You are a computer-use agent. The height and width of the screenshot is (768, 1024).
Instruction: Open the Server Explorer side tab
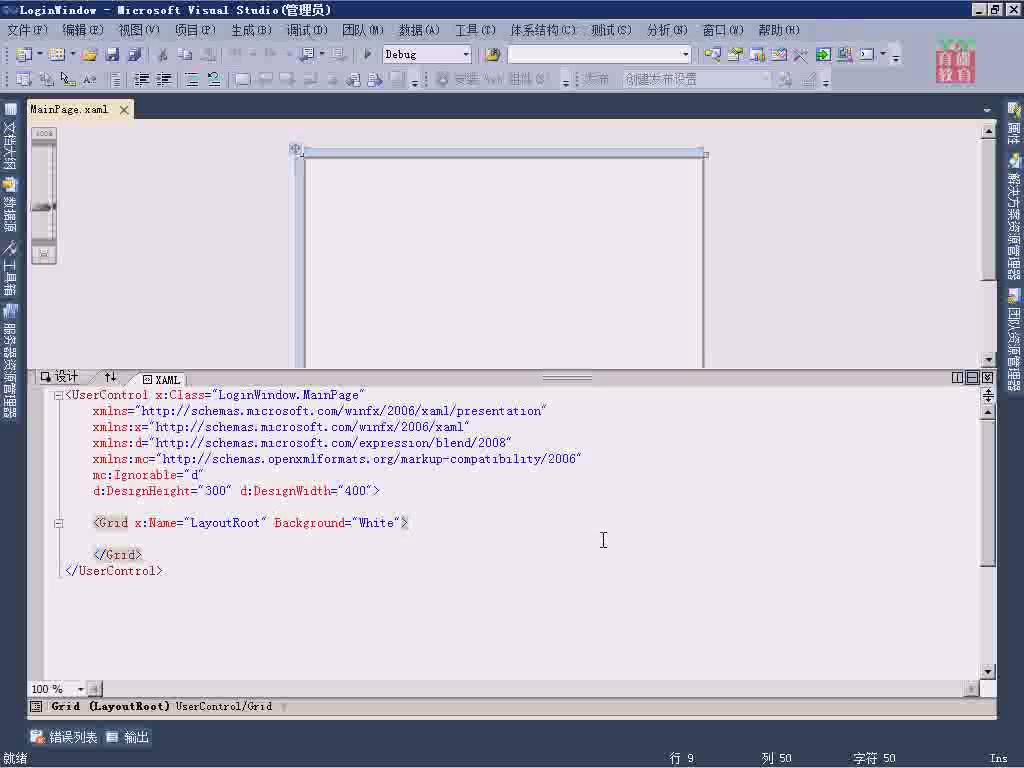(x=10, y=361)
